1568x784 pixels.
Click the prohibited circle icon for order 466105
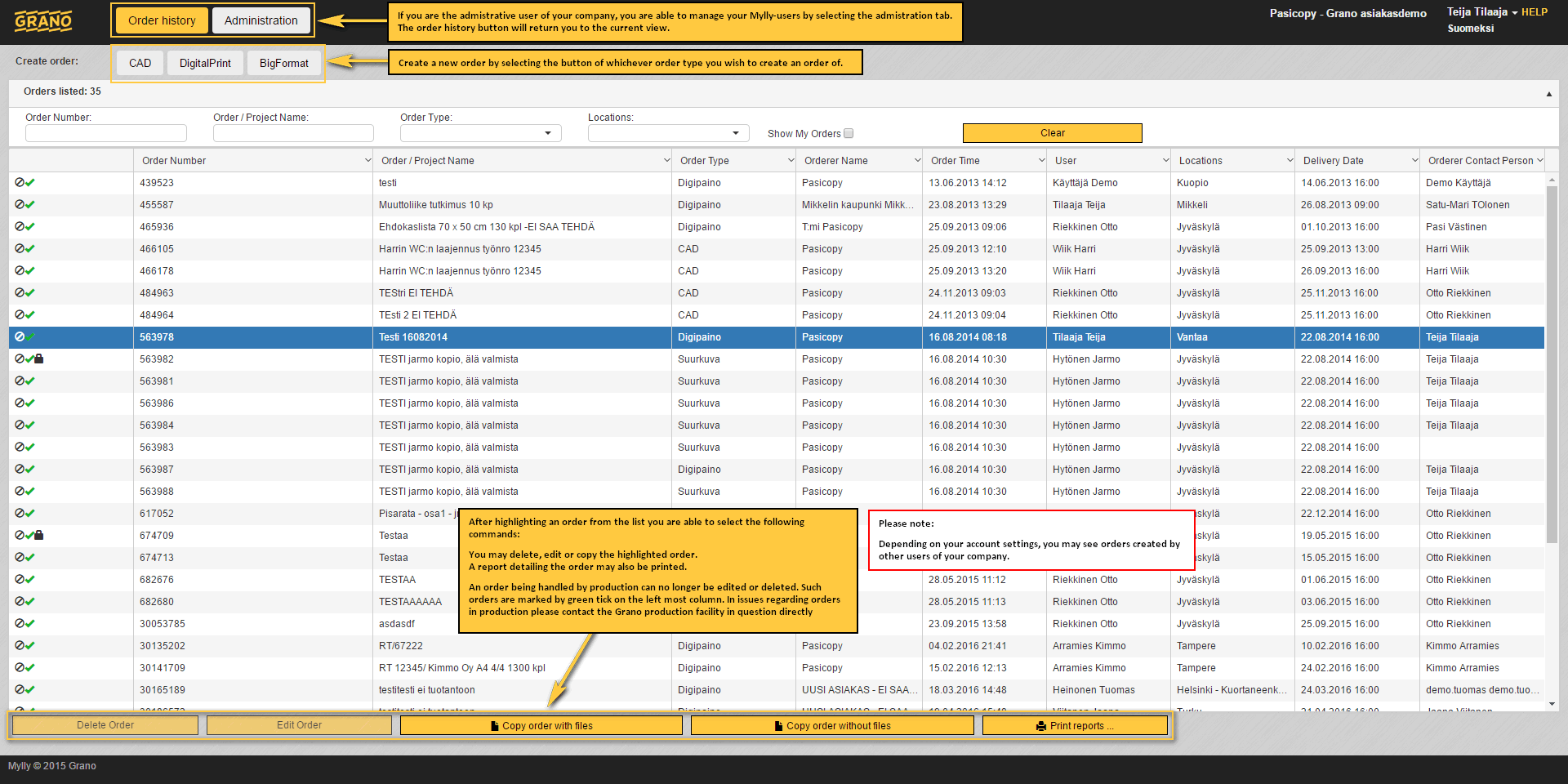19,249
